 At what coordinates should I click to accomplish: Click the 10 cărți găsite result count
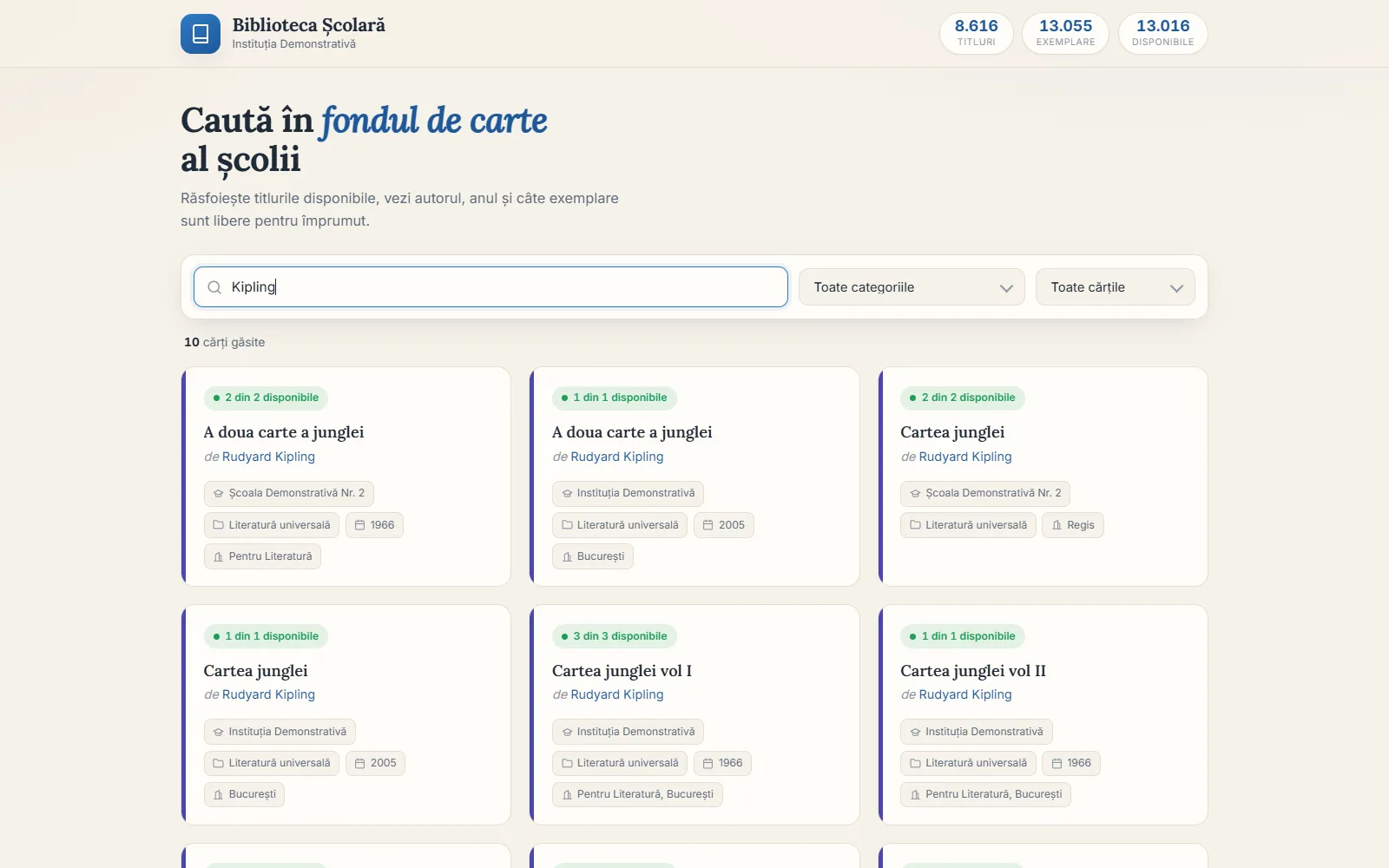pos(224,342)
